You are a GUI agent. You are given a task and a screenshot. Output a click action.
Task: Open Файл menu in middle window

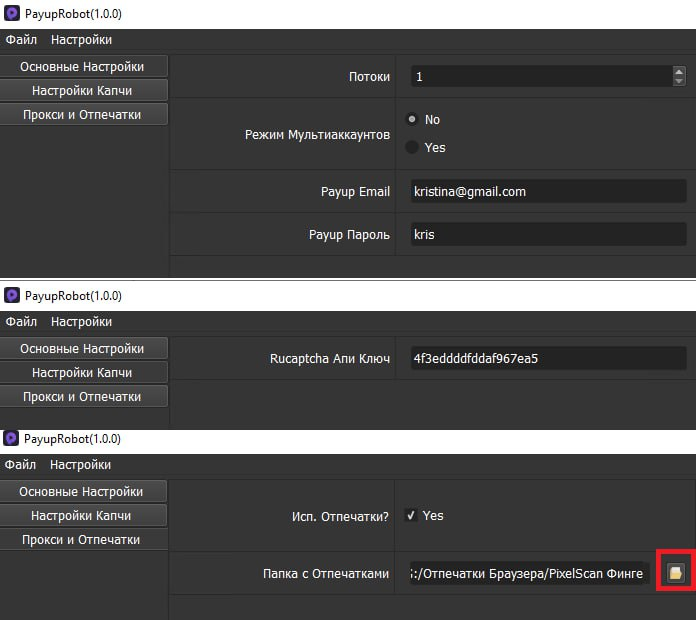21,321
